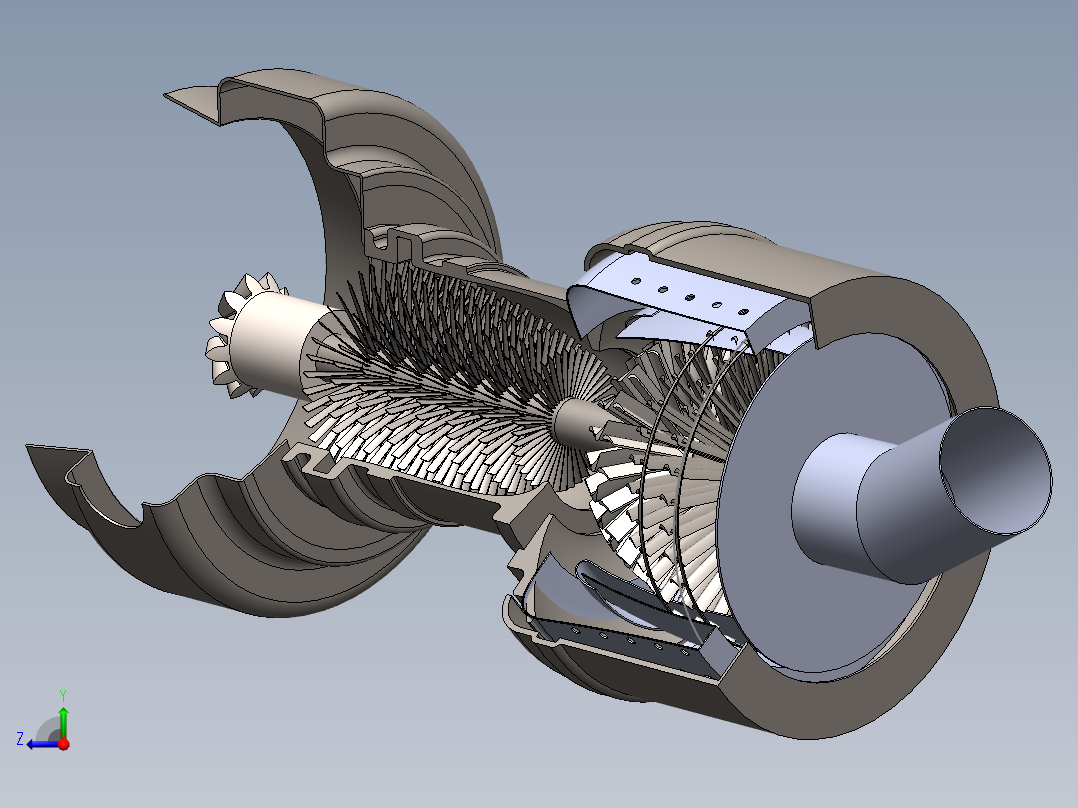Click the XYZ orientation triad

point(44,721)
